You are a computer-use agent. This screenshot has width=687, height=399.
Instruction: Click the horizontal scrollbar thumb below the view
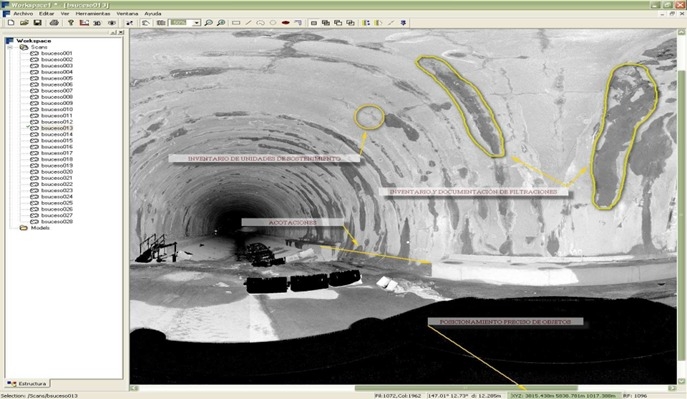pos(466,388)
